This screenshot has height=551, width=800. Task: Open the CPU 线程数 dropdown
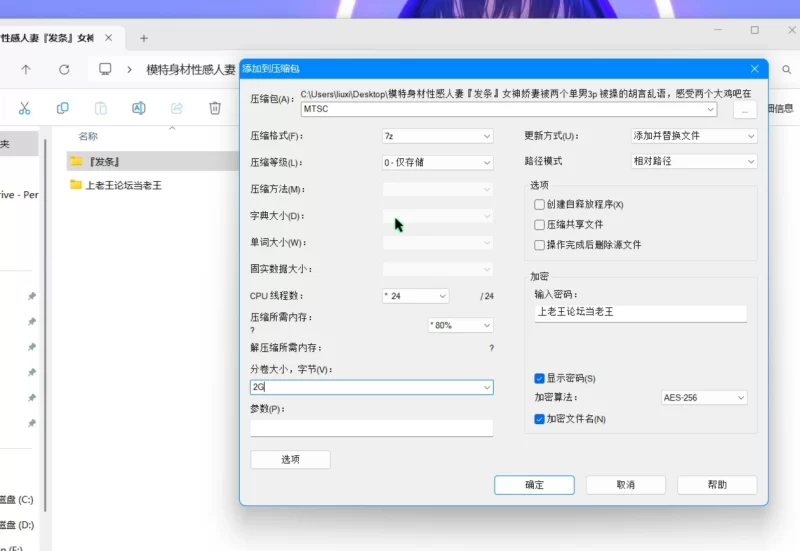pyautogui.click(x=415, y=296)
